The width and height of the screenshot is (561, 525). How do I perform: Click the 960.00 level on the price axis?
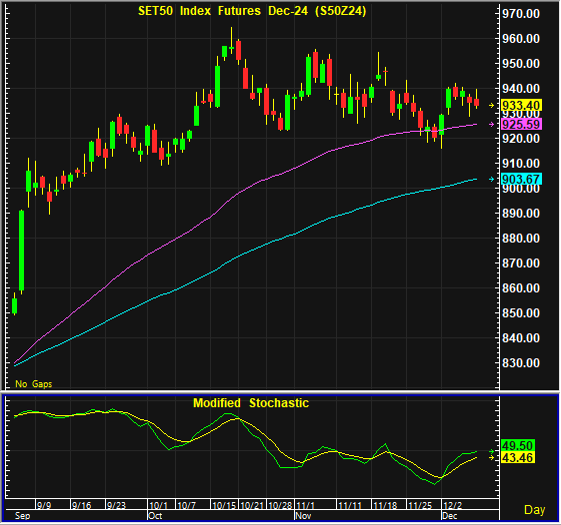pos(521,39)
